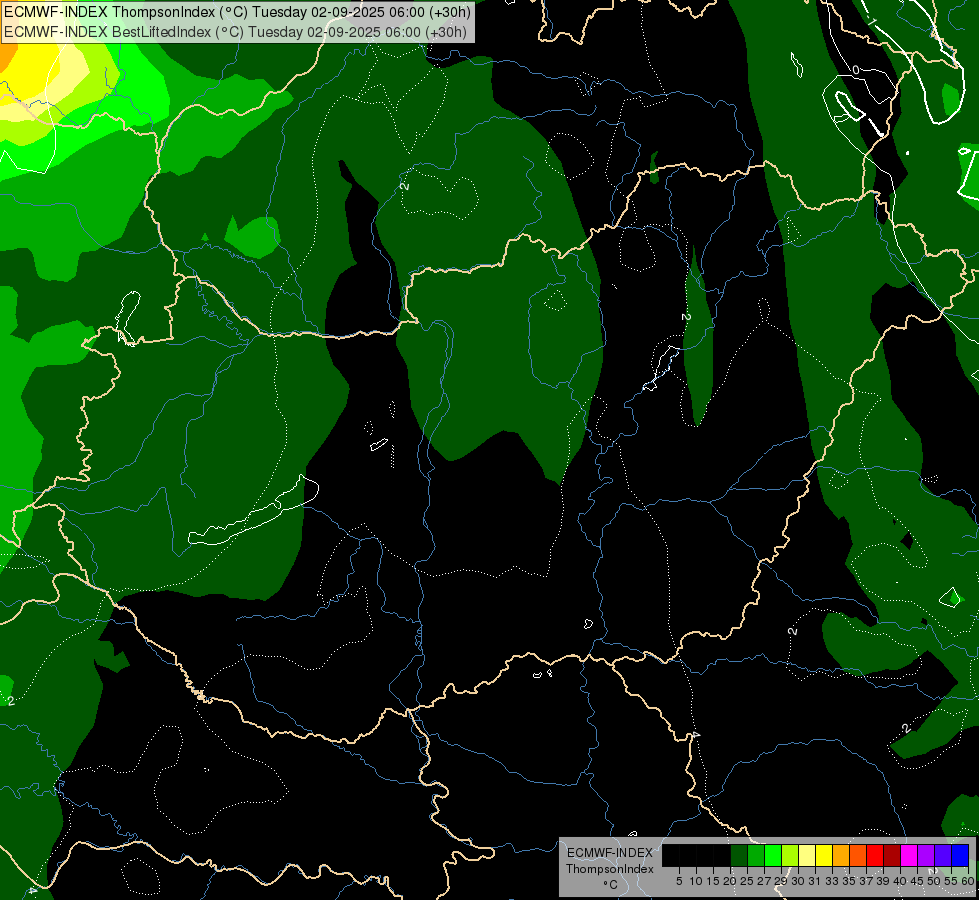Click the legend tick label 39
The width and height of the screenshot is (979, 900).
pos(883,881)
